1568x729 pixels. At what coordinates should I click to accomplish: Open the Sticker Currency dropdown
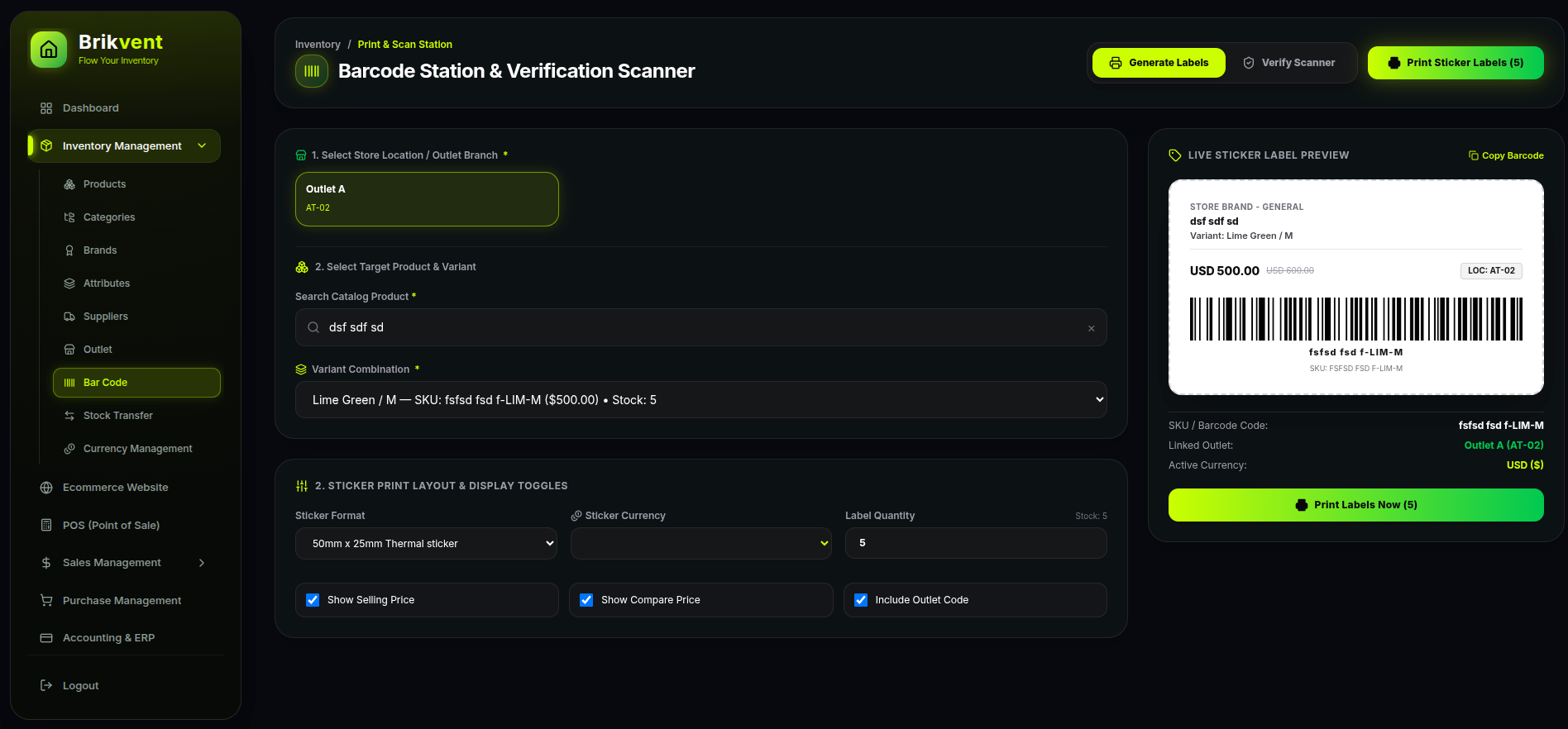pos(701,544)
